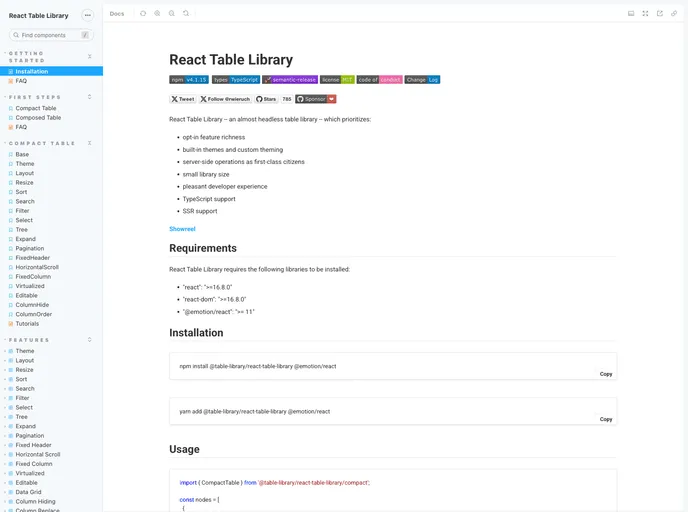This screenshot has width=688, height=512.
Task: Zoom out using the toolbar magnifier minus
Action: tap(172, 14)
